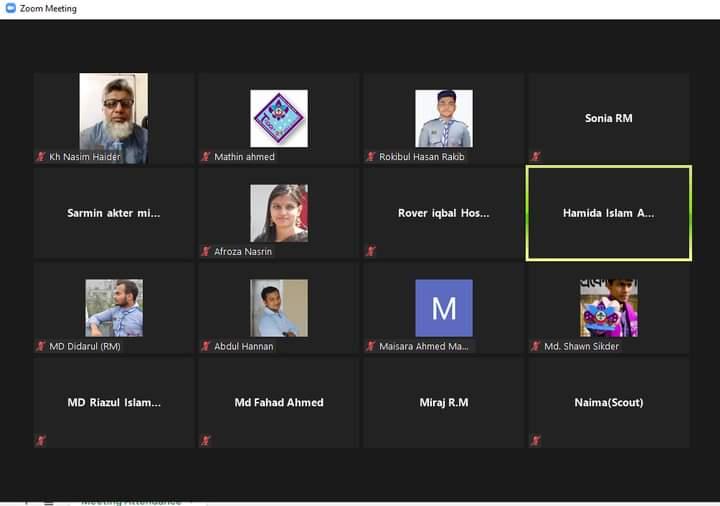The width and height of the screenshot is (720, 506).
Task: Click muted mic icon on Kh Nasim Haider
Action: click(41, 157)
